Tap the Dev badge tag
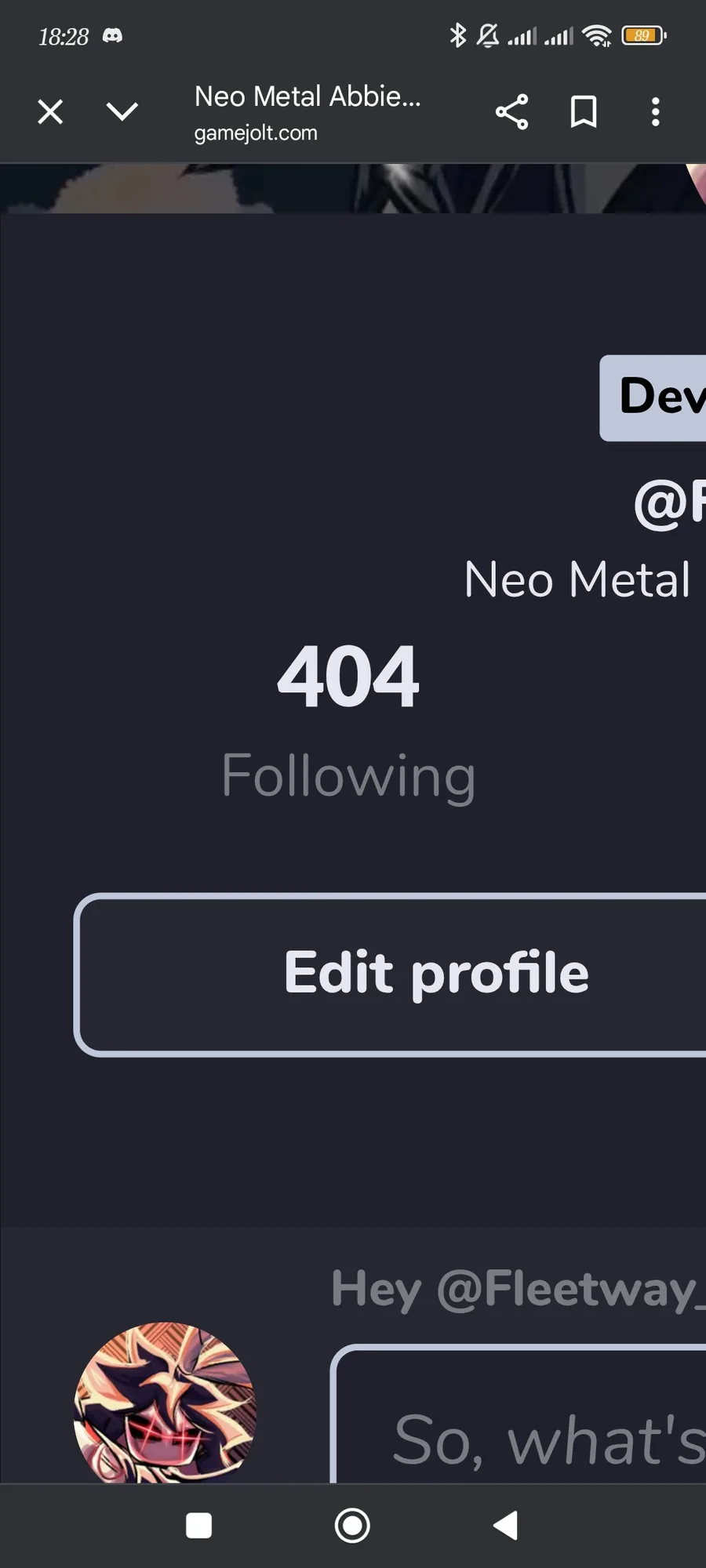The image size is (706, 1568). [x=653, y=398]
